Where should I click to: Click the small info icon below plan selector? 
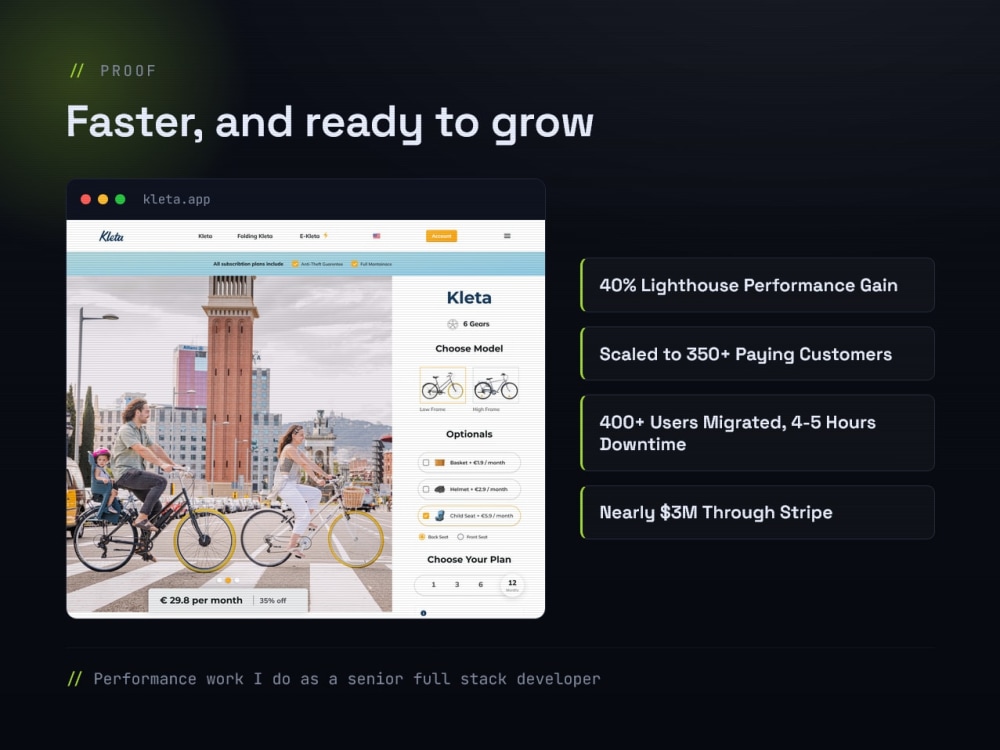click(x=423, y=613)
